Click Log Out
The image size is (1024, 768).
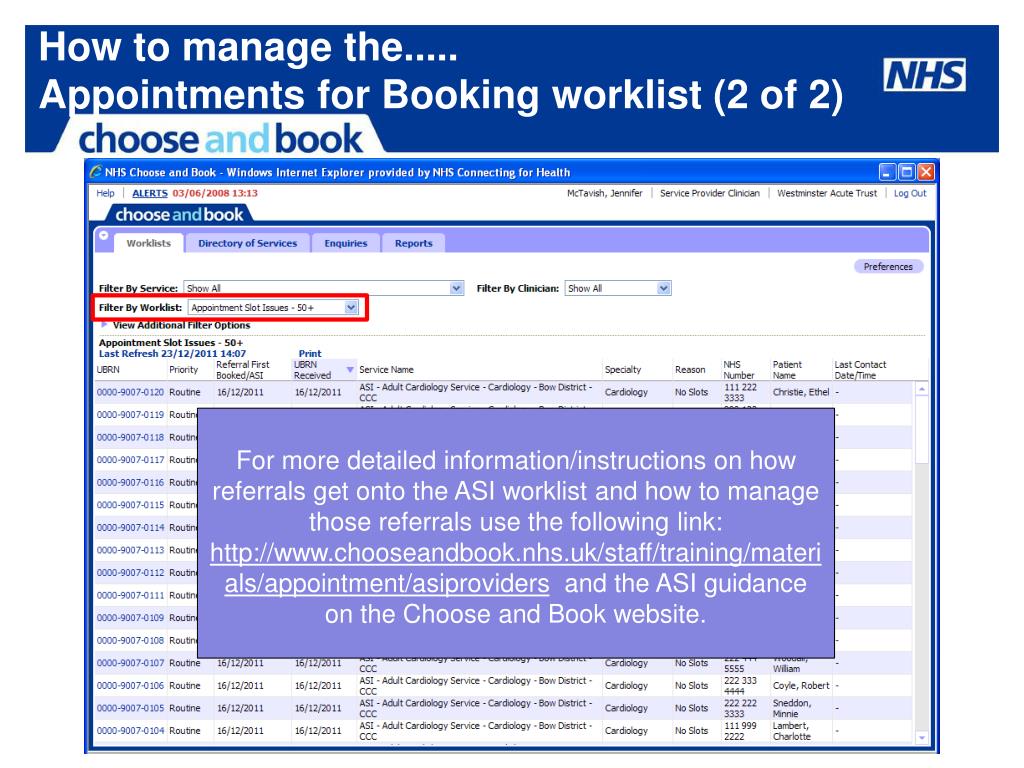click(910, 193)
